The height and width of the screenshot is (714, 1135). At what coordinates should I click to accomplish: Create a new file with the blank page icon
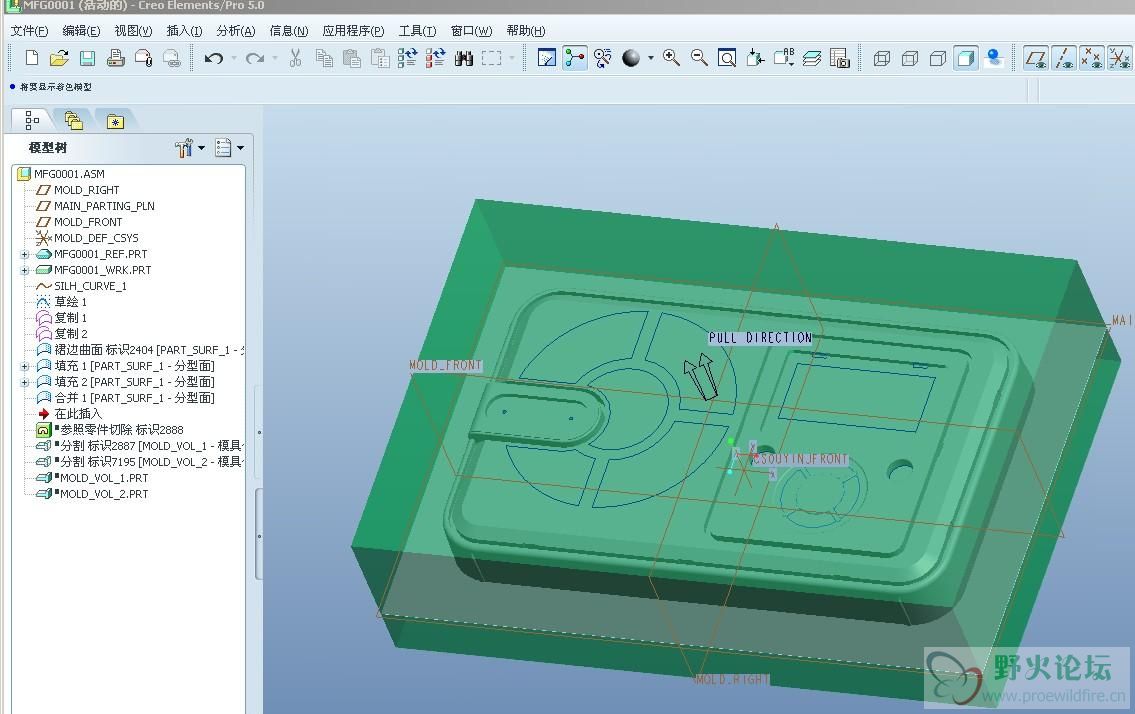[32, 58]
